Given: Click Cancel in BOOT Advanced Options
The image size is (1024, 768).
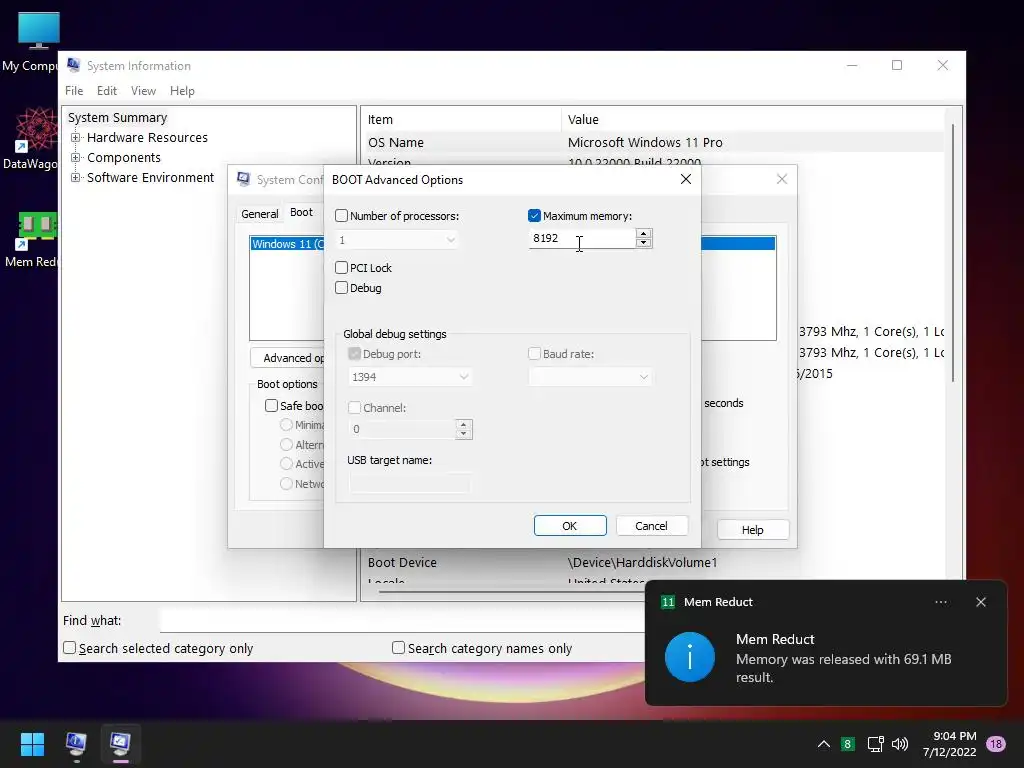Looking at the screenshot, I should tap(651, 526).
